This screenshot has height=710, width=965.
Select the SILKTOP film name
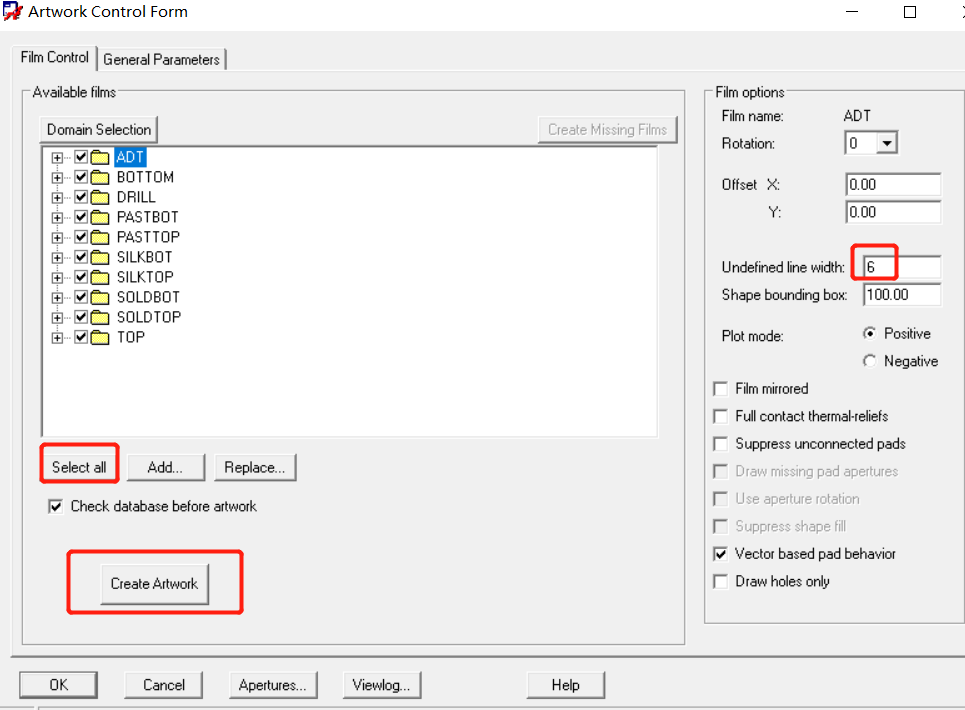(145, 277)
